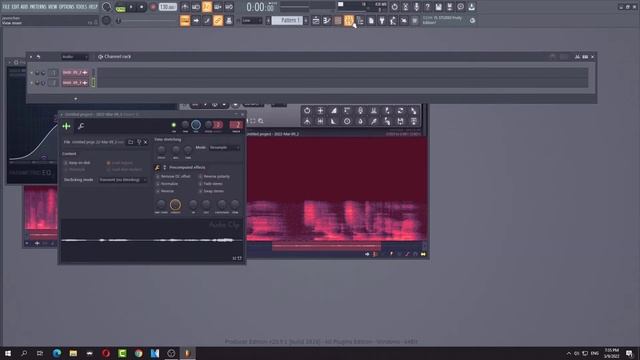The width and height of the screenshot is (640, 360).
Task: Open the Declicking mode dropdown
Action: pyautogui.click(x=122, y=180)
